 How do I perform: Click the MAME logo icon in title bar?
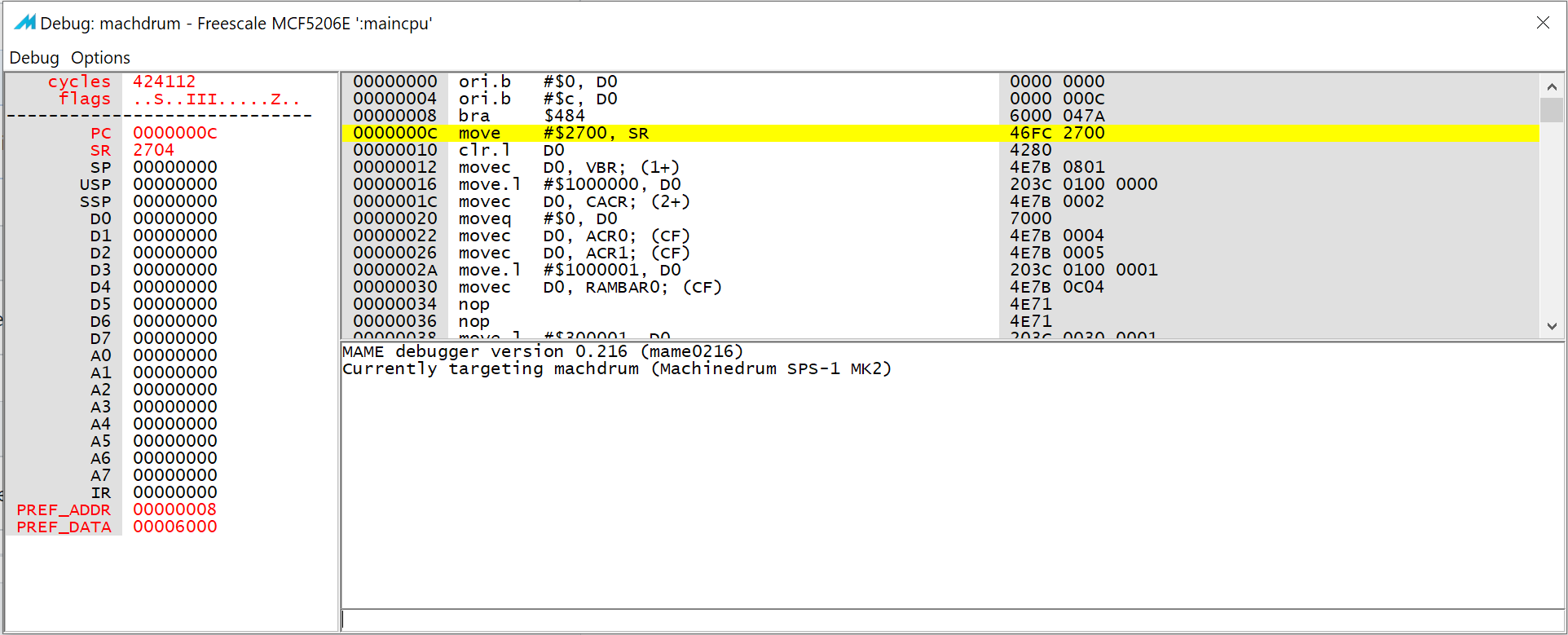click(25, 23)
